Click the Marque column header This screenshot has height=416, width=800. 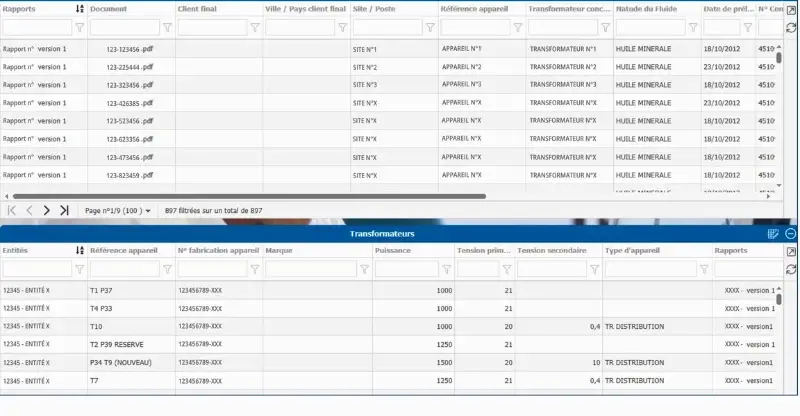click(x=279, y=251)
